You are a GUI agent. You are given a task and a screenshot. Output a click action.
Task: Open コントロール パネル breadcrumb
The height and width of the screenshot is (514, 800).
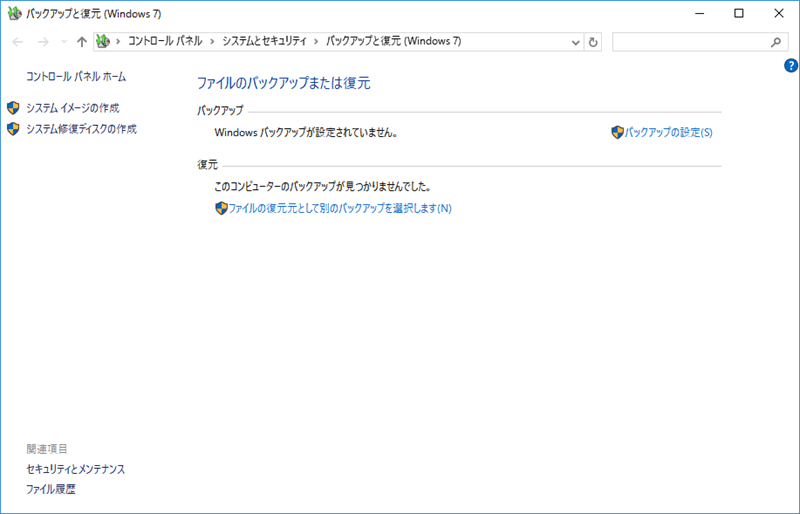(165, 41)
